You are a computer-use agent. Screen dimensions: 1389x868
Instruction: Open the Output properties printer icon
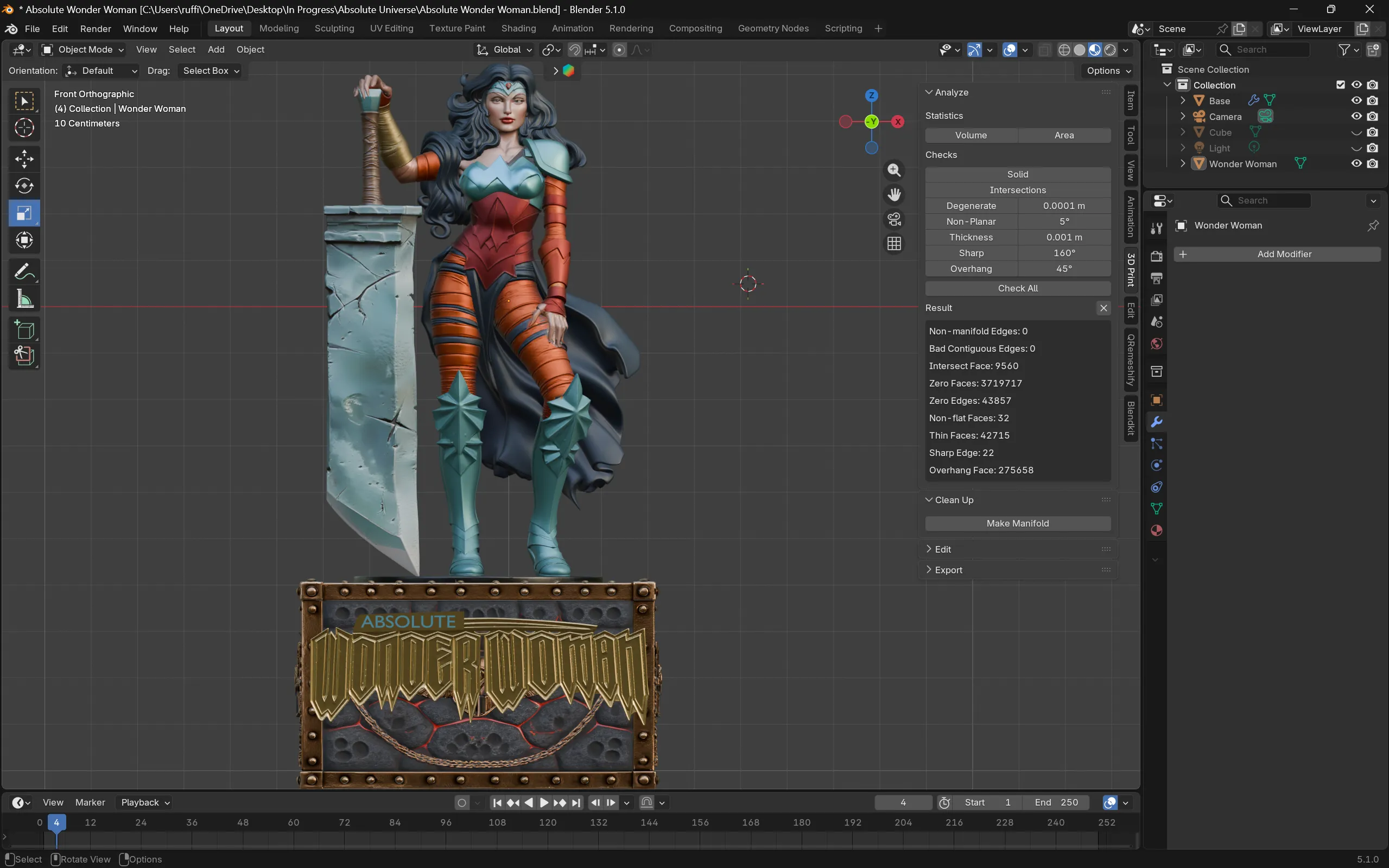(1157, 278)
